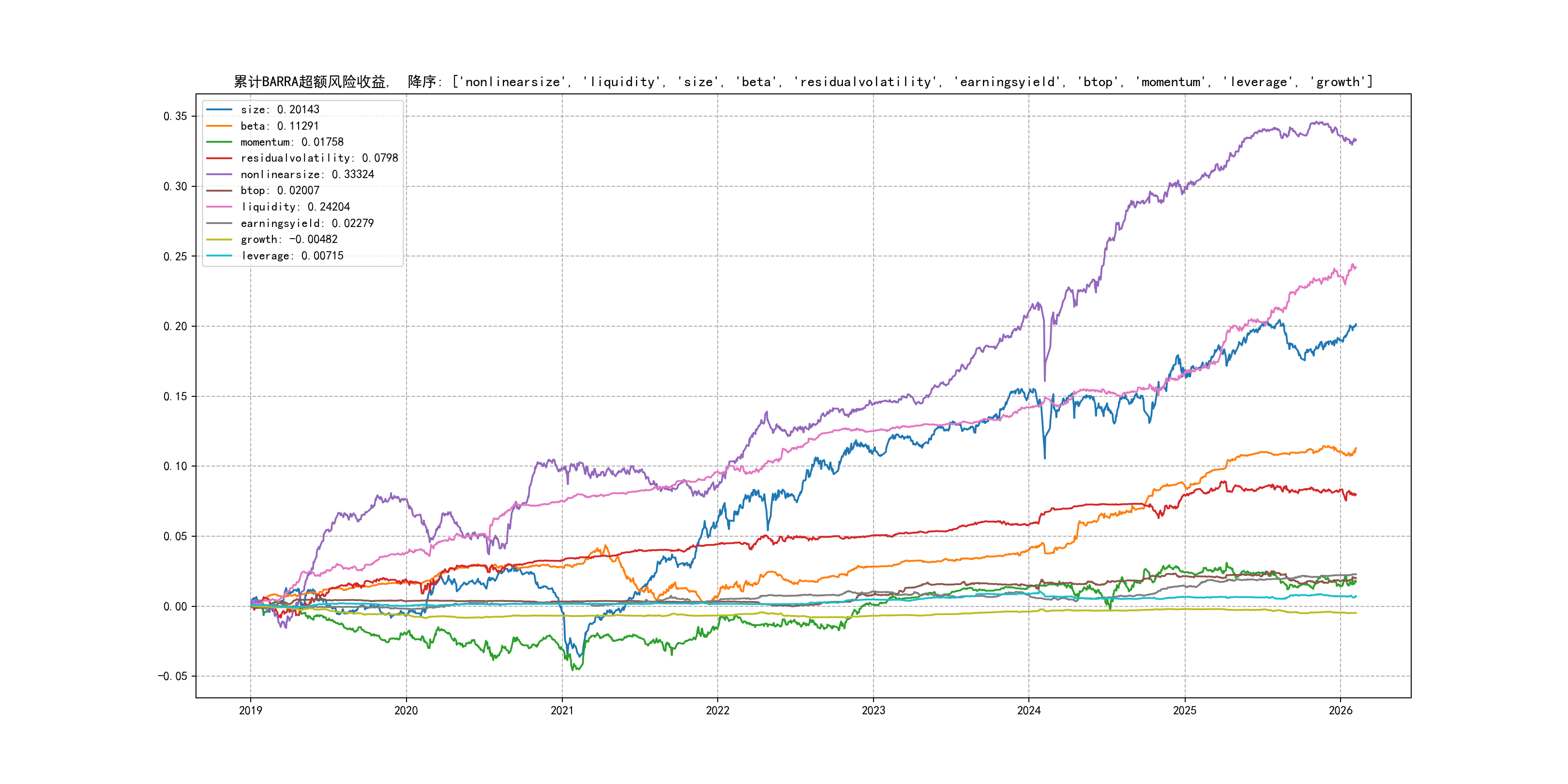The width and height of the screenshot is (1568, 784).
Task: Click the 0.00 y-axis tick label
Action: pyautogui.click(x=175, y=606)
